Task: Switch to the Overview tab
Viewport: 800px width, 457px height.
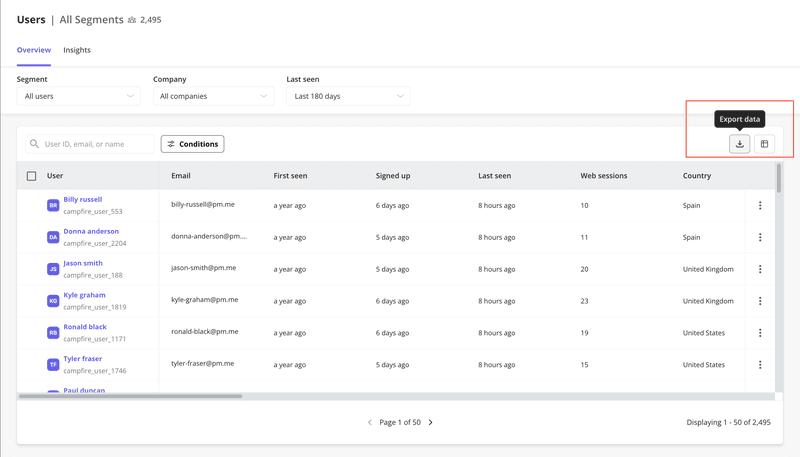Action: [34, 50]
